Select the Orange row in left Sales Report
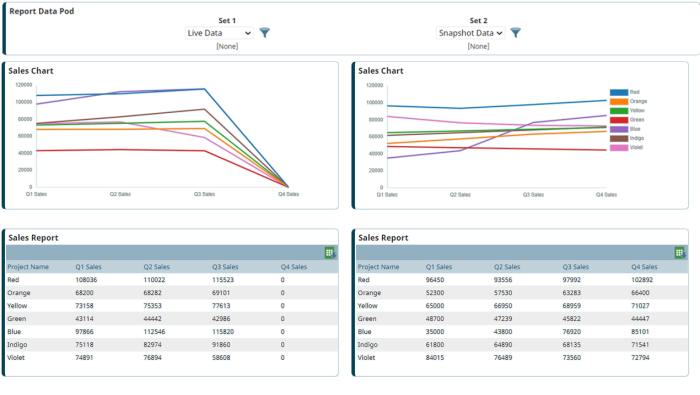 (x=172, y=293)
